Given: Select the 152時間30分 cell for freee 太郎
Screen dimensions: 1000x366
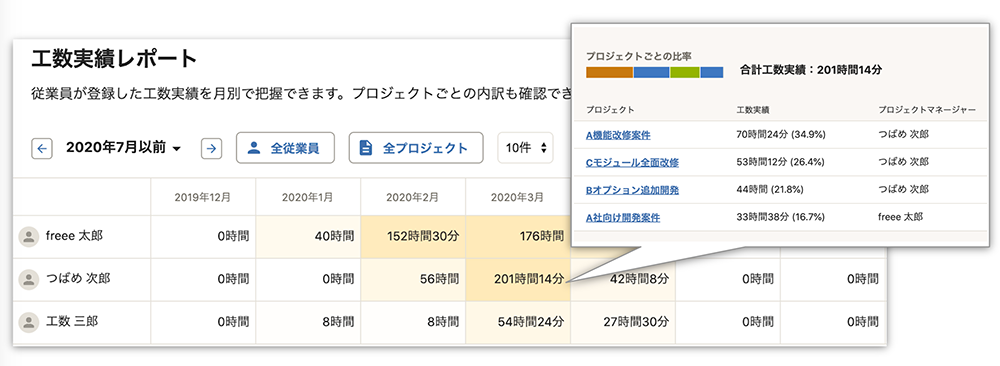Looking at the screenshot, I should point(413,237).
